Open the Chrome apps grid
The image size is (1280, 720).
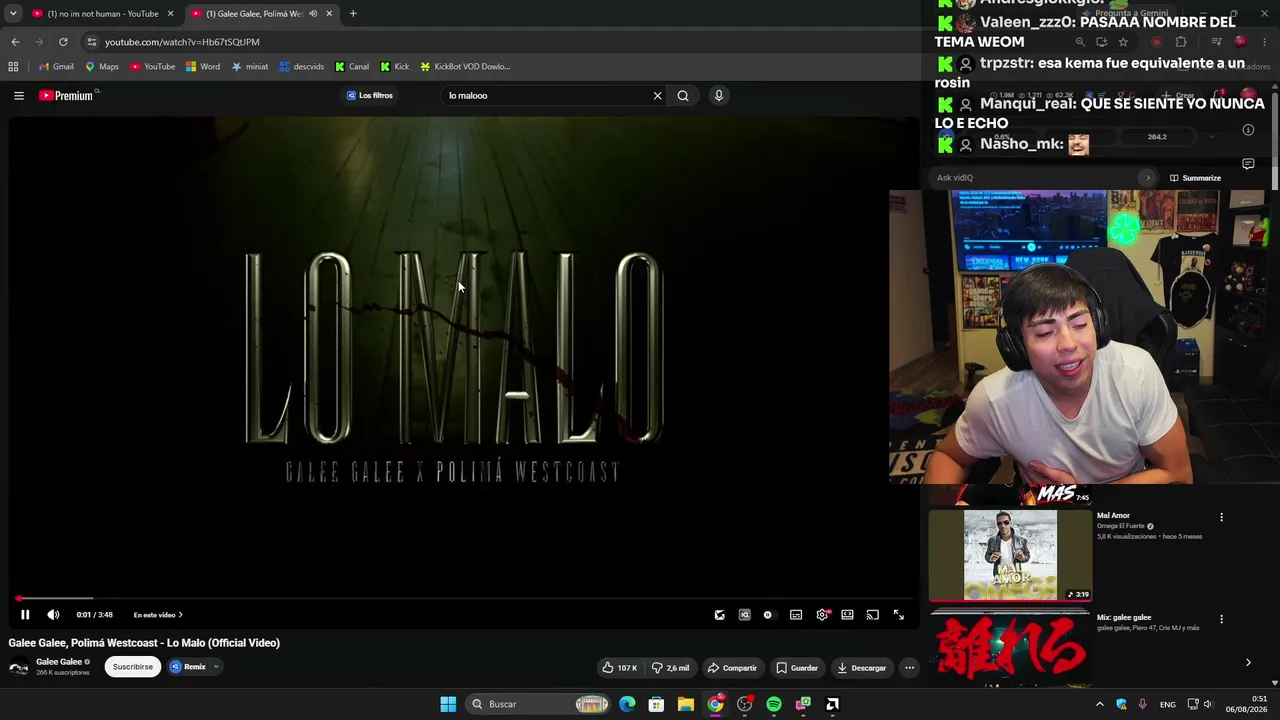13,67
